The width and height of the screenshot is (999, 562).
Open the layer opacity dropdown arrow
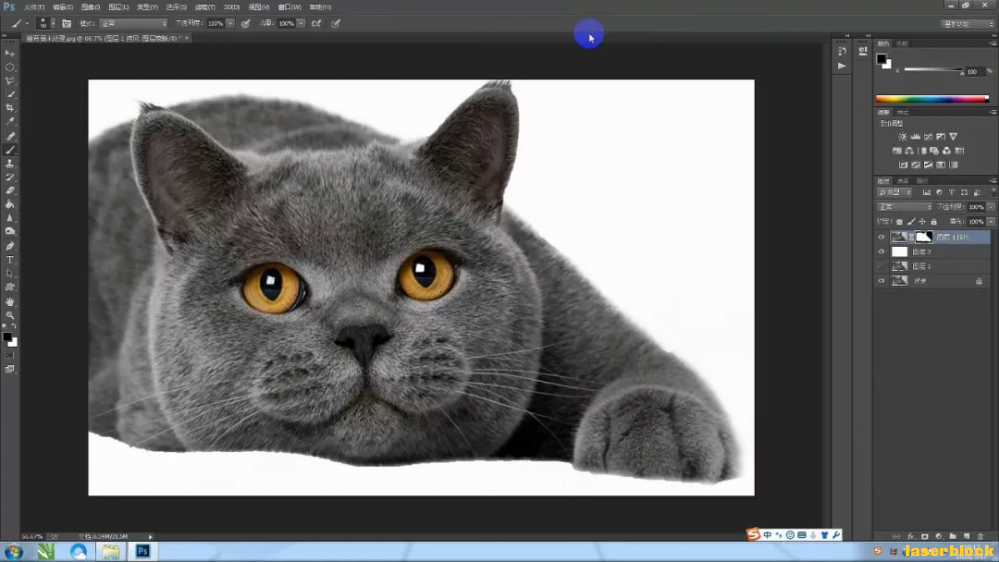[x=990, y=207]
